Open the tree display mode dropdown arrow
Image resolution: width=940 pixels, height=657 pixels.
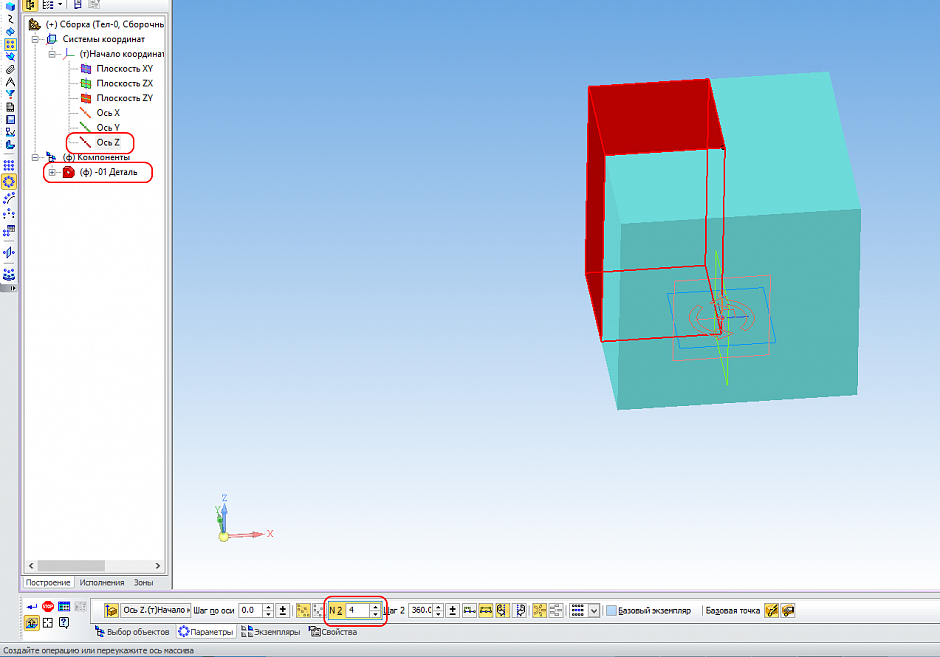click(x=60, y=5)
